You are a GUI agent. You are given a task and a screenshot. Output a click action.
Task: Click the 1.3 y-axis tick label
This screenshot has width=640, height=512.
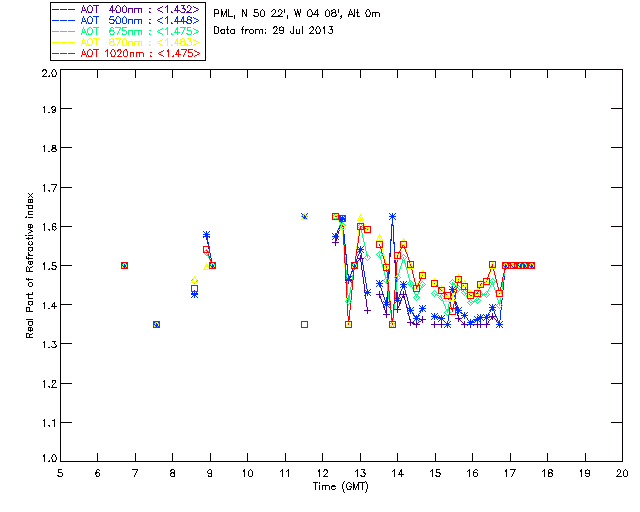pos(49,344)
